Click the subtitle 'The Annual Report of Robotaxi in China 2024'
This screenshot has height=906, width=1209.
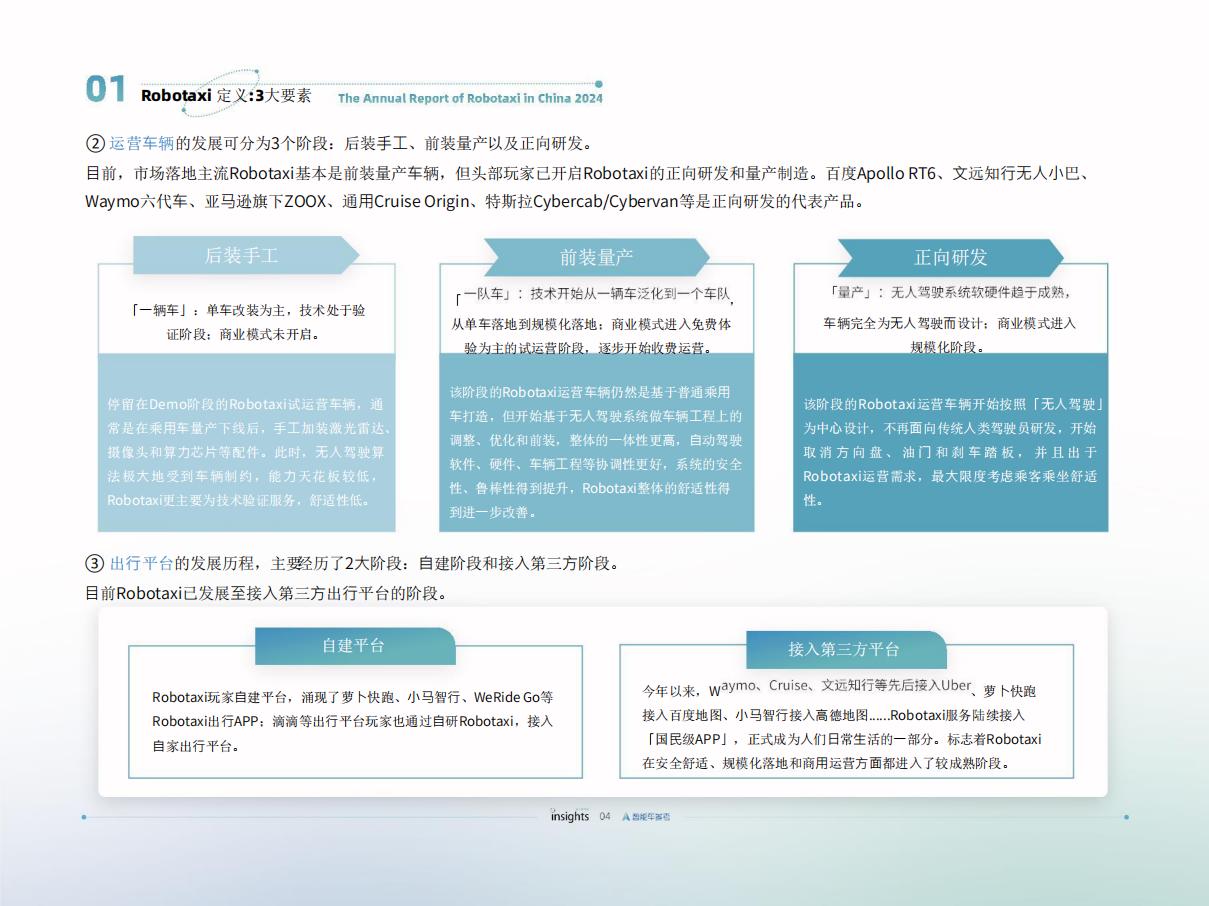(x=470, y=99)
